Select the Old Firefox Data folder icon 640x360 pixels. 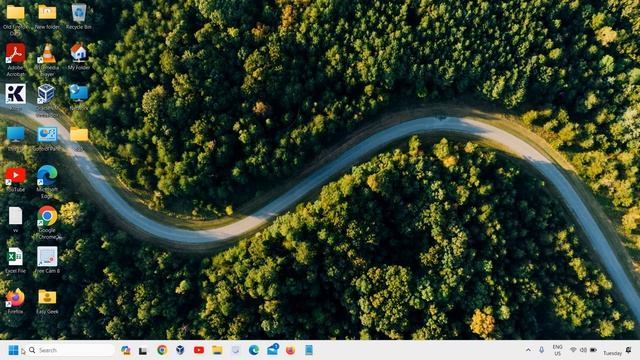pyautogui.click(x=16, y=19)
